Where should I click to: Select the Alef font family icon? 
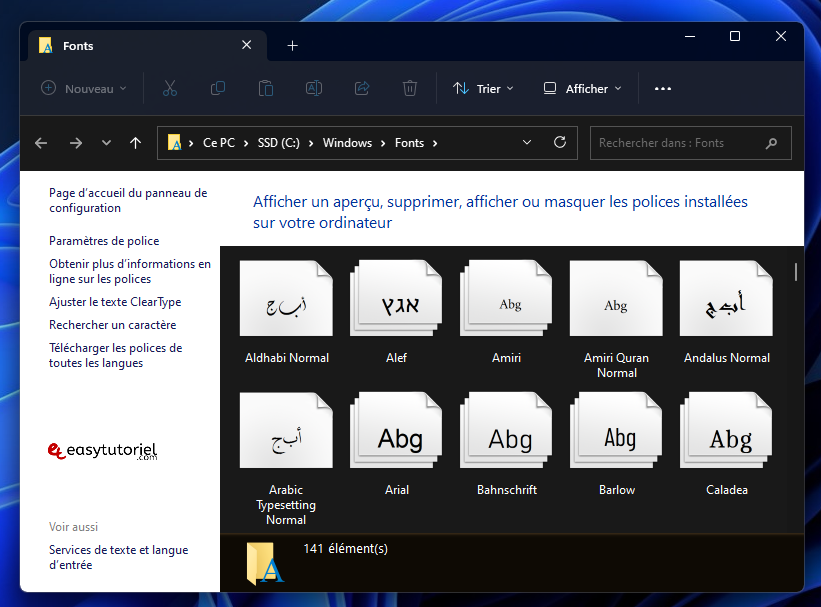click(x=396, y=299)
